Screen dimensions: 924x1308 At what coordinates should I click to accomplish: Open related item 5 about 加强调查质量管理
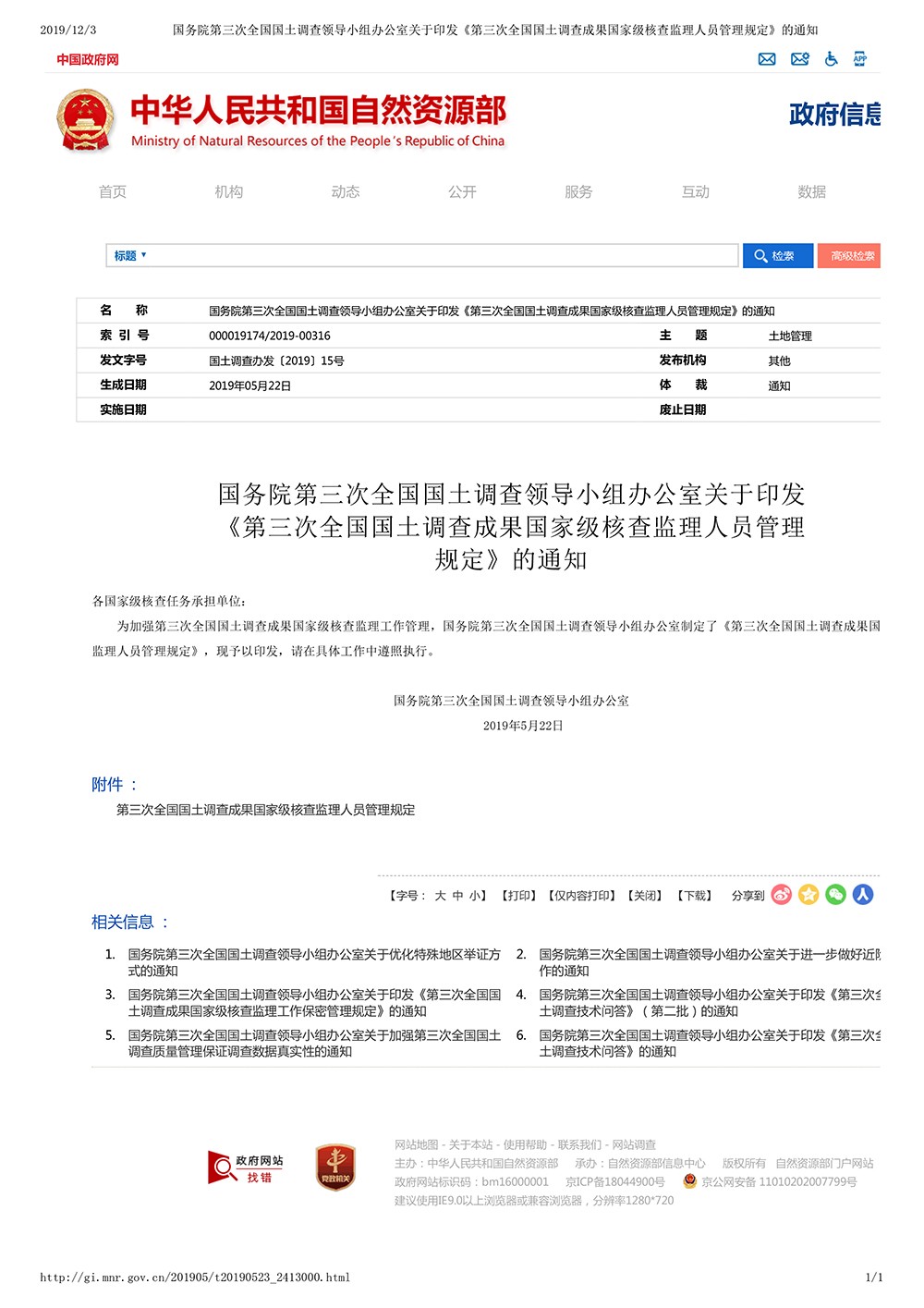pyautogui.click(x=314, y=1044)
